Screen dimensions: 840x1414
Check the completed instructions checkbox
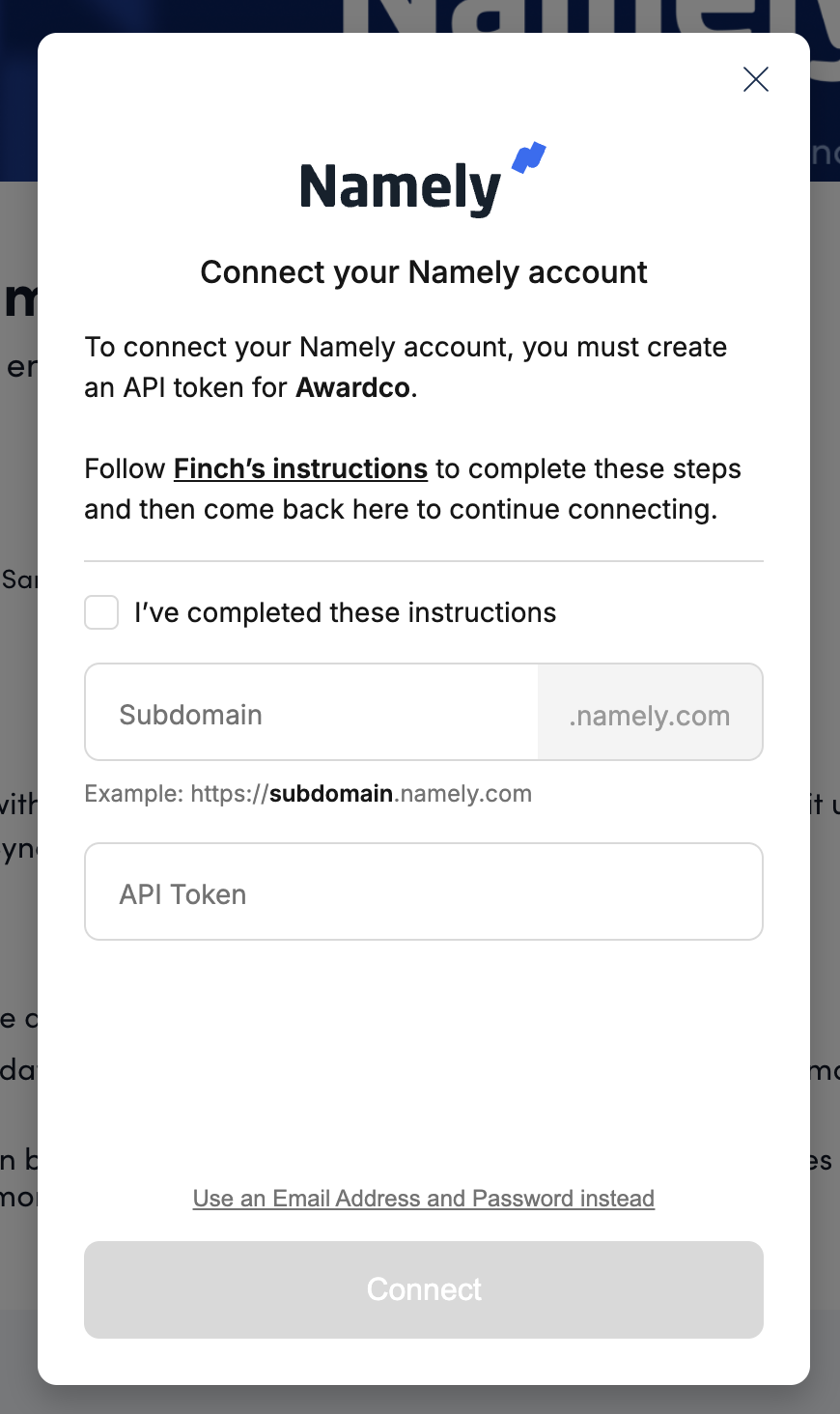pyautogui.click(x=101, y=612)
